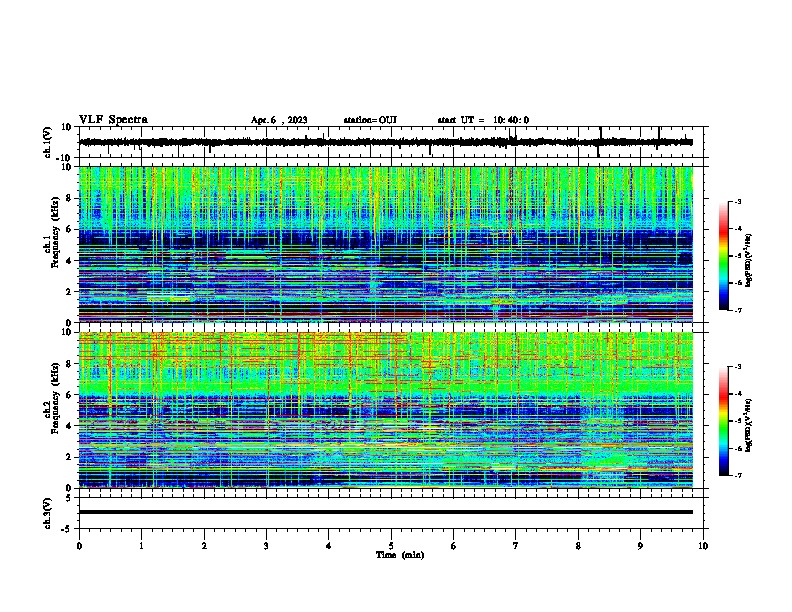Image resolution: width=792 pixels, height=612 pixels.
Task: Click the time axis tick label "8"
Action: pos(578,546)
